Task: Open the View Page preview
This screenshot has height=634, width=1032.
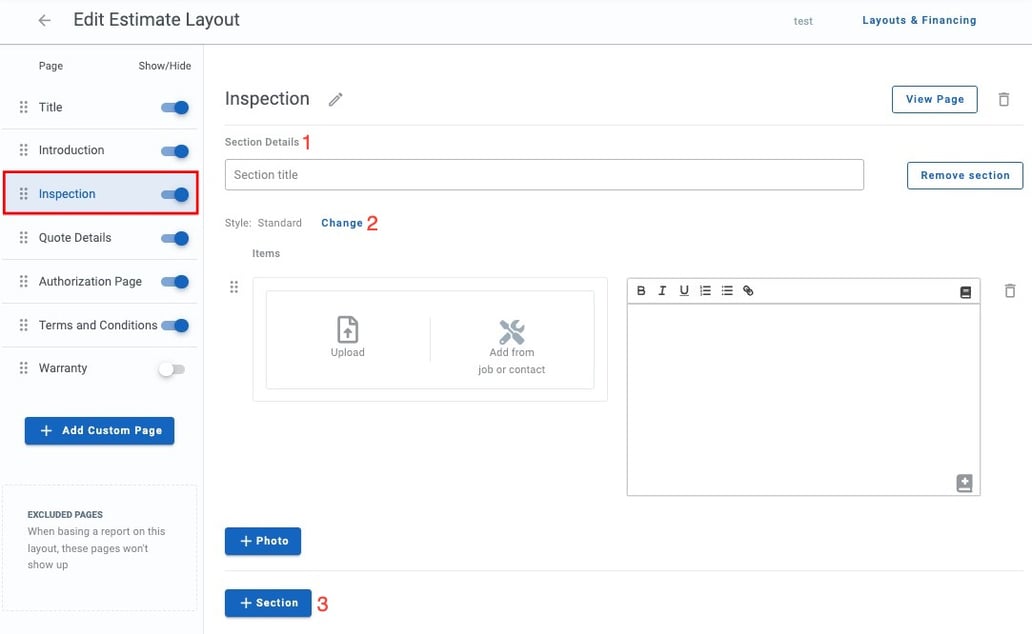Action: (934, 99)
